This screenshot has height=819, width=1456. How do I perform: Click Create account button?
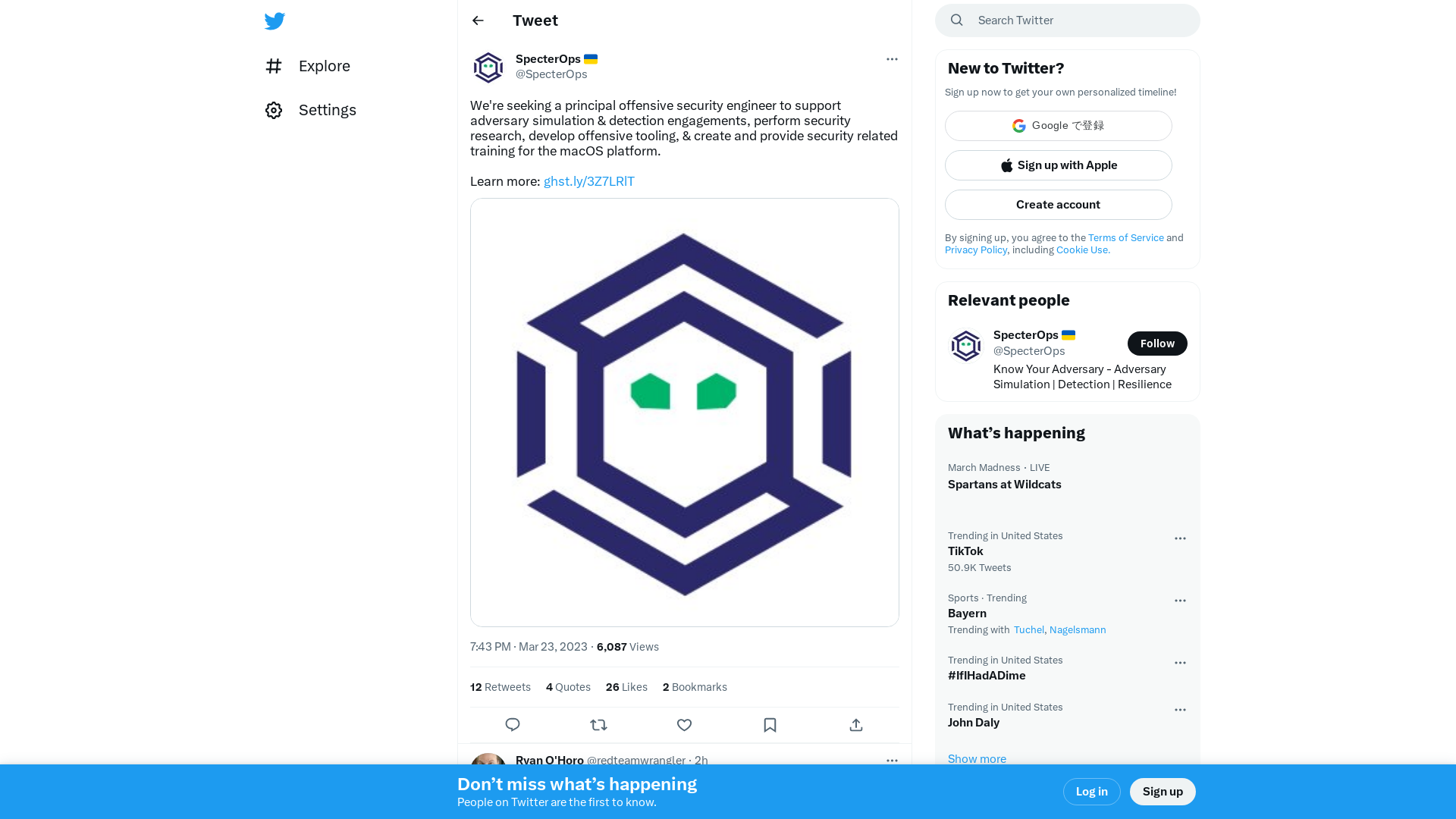point(1058,204)
